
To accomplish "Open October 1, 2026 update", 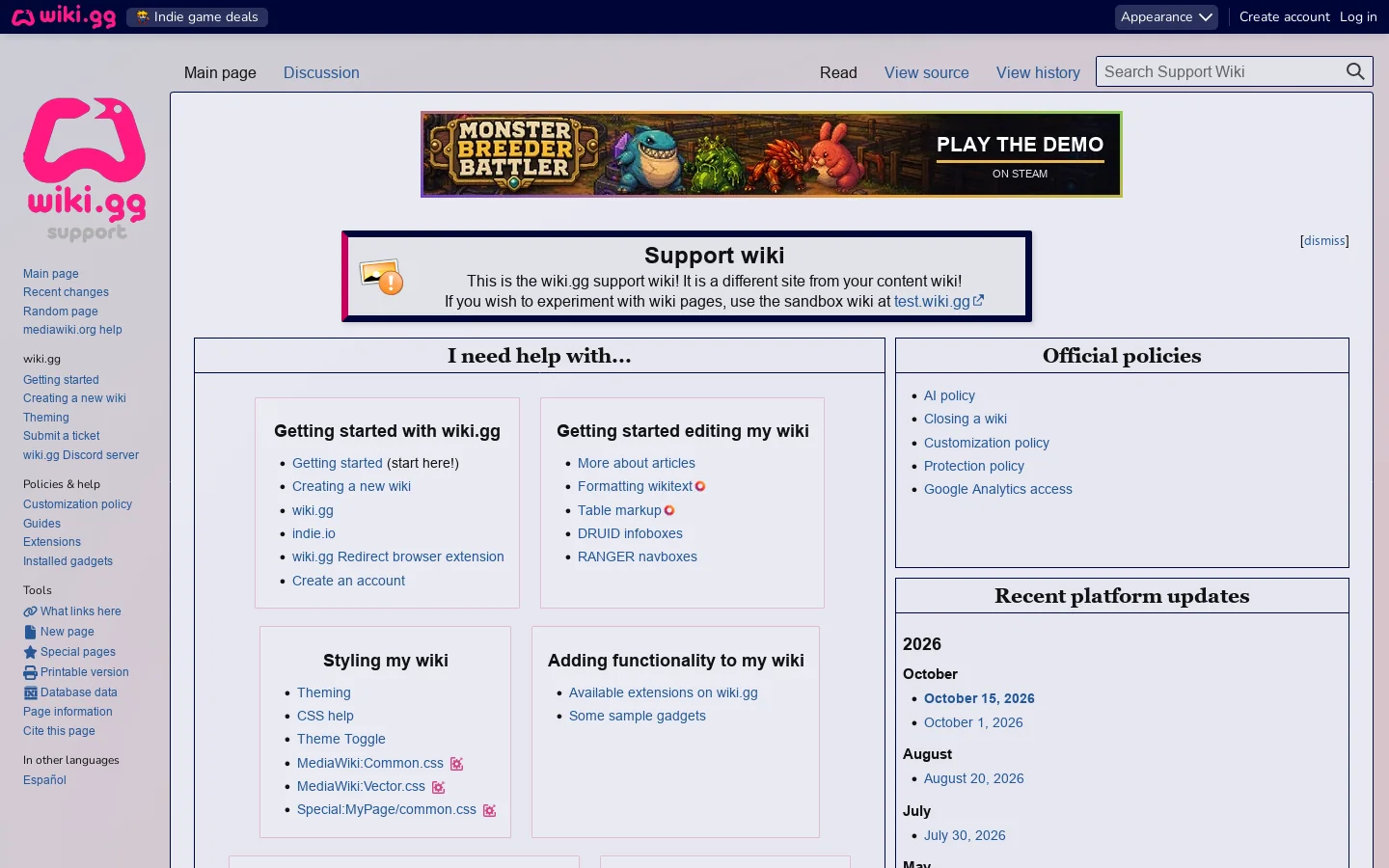I will point(973,722).
